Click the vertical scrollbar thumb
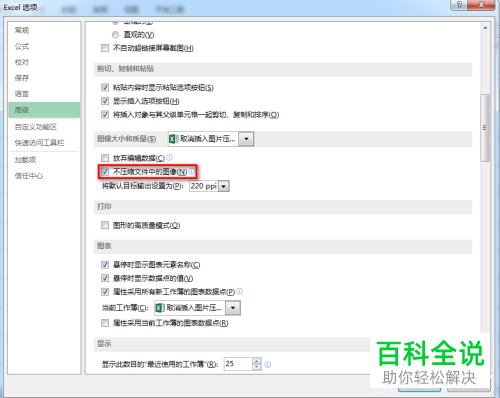Screen dimensions: 500x398 click(485, 128)
